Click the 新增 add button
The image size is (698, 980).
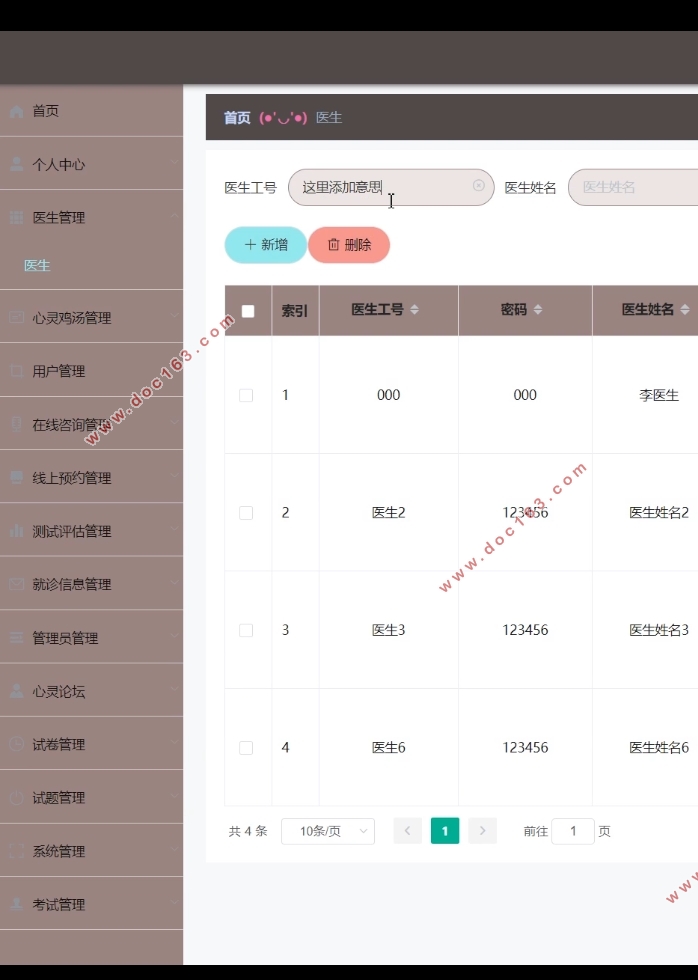[x=266, y=245]
